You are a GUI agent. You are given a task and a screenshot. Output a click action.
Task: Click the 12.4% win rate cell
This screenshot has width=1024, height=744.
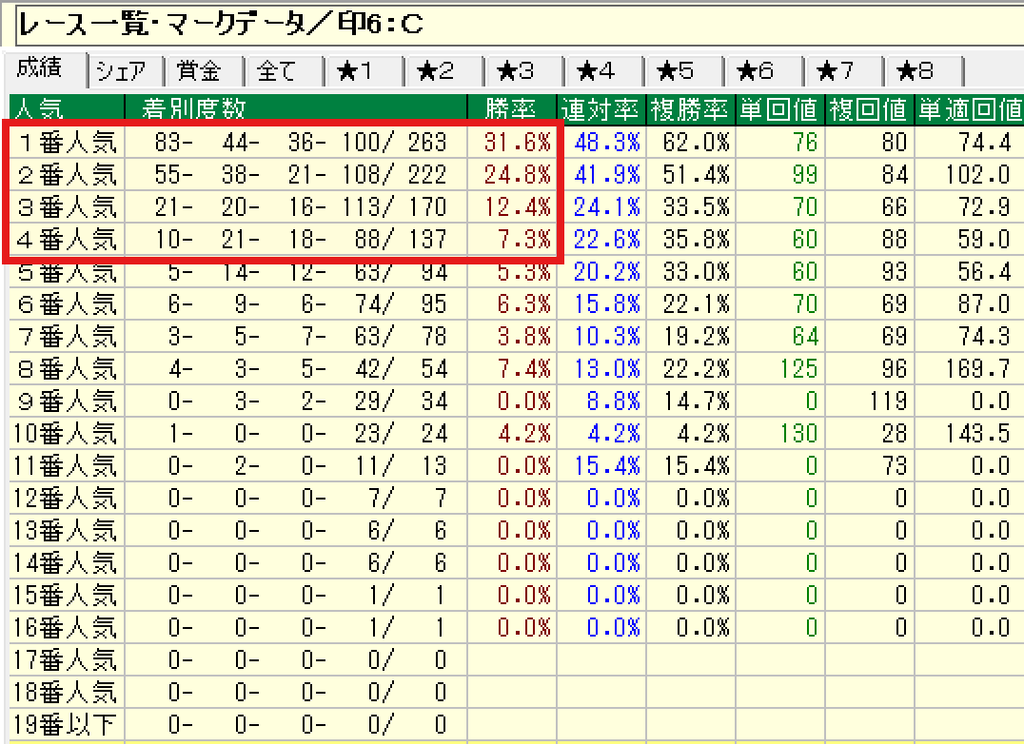tap(512, 206)
